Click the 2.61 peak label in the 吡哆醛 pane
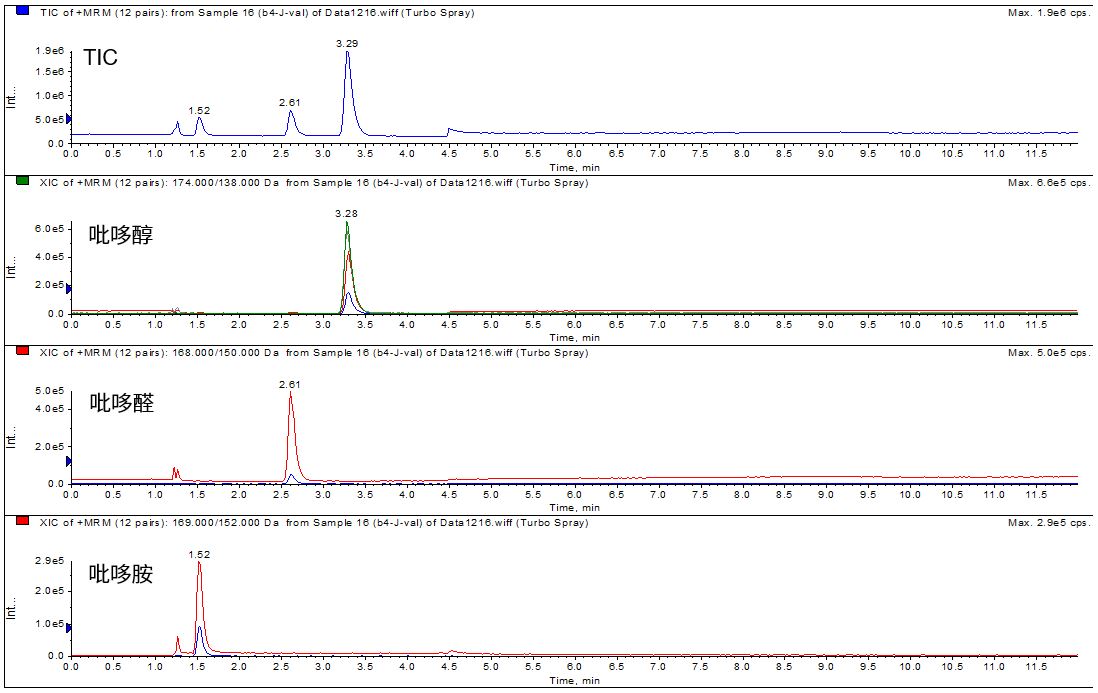Image resolution: width=1098 pixels, height=693 pixels. click(290, 384)
